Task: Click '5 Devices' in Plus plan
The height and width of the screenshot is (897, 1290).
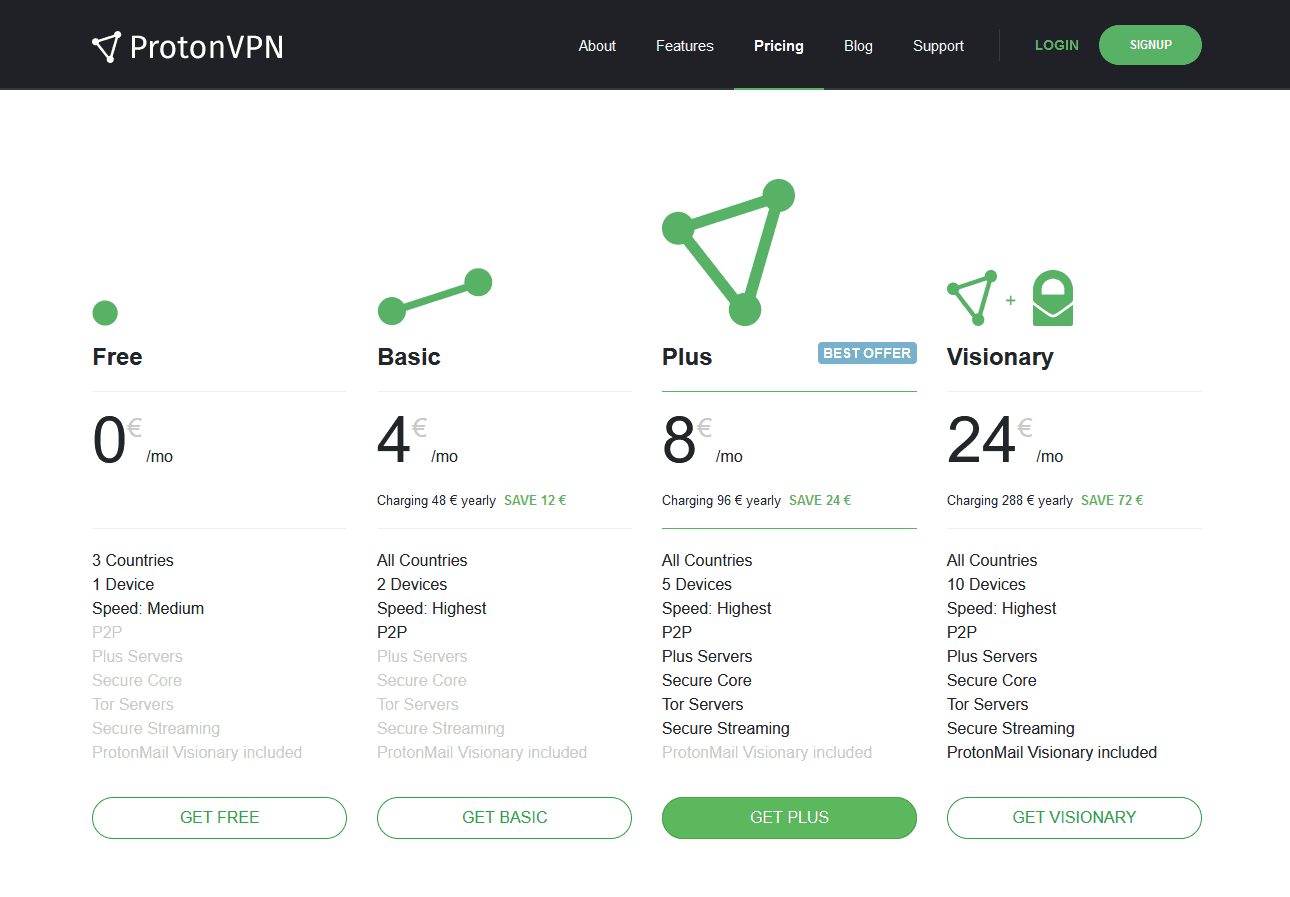Action: point(697,584)
